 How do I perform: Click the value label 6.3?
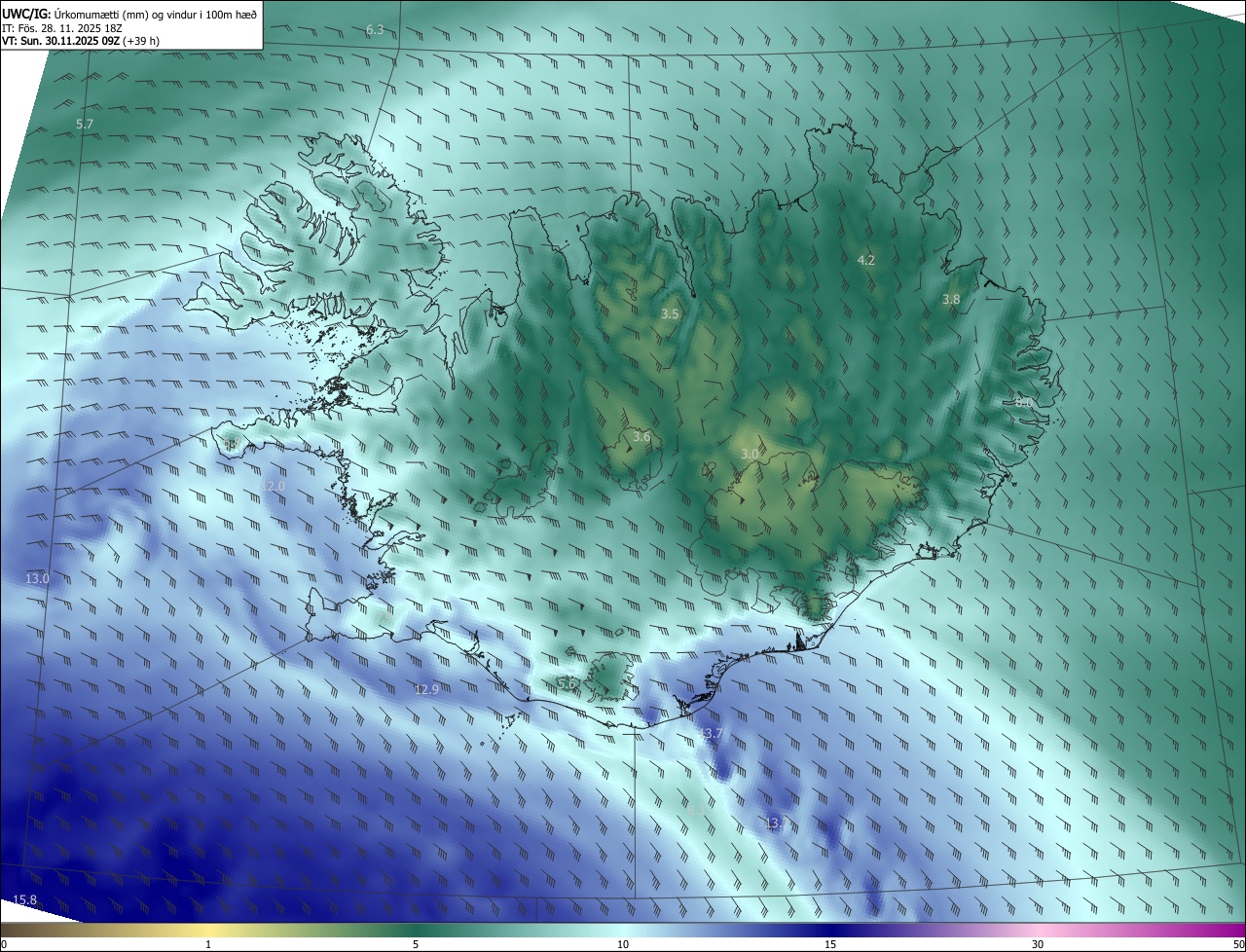pyautogui.click(x=375, y=30)
